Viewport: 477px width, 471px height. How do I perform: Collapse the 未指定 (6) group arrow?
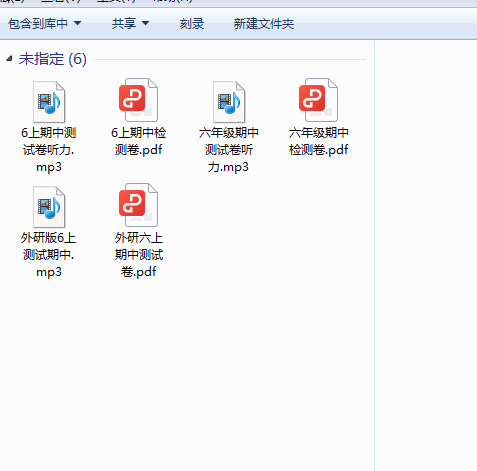[9, 59]
